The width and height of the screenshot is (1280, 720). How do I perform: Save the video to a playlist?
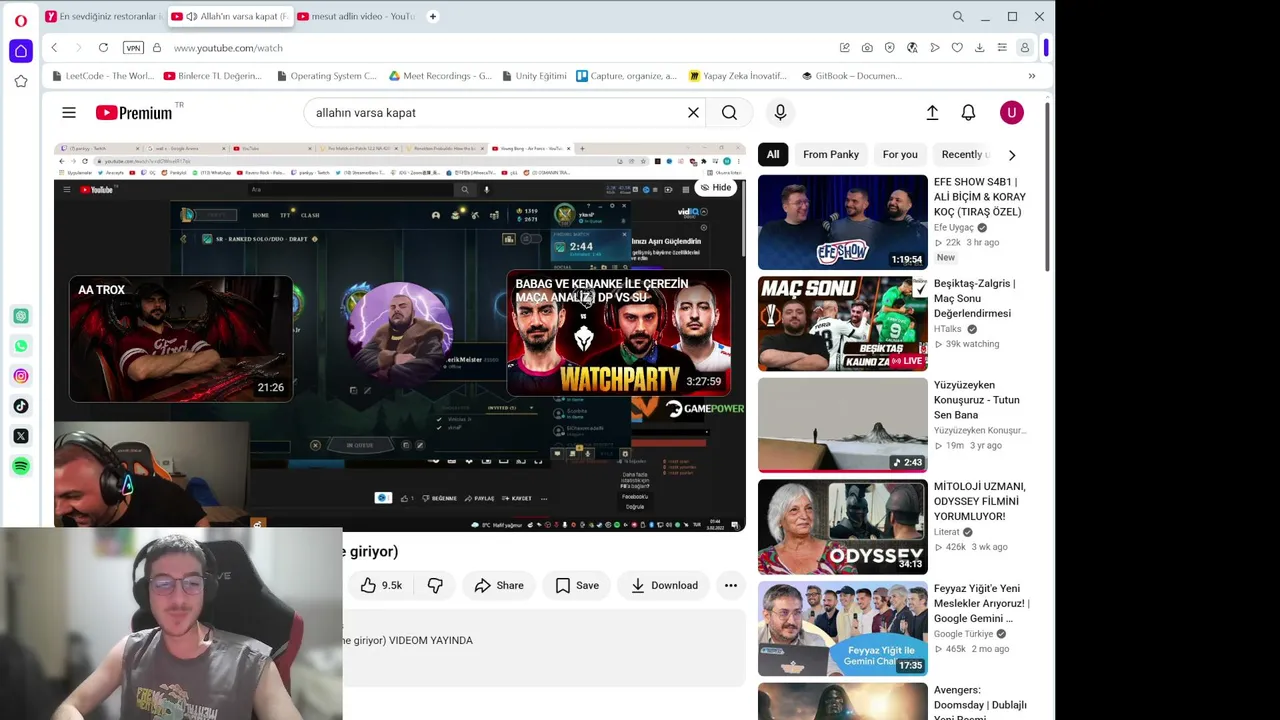click(577, 586)
